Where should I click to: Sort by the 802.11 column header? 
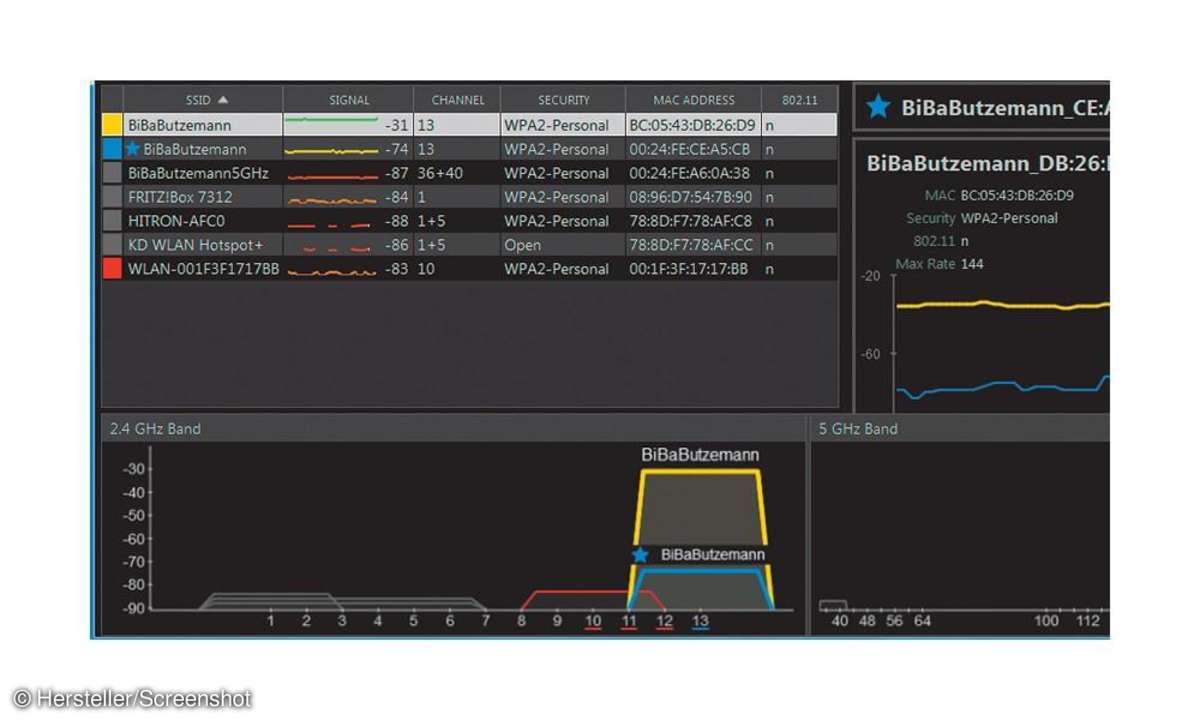(x=798, y=100)
